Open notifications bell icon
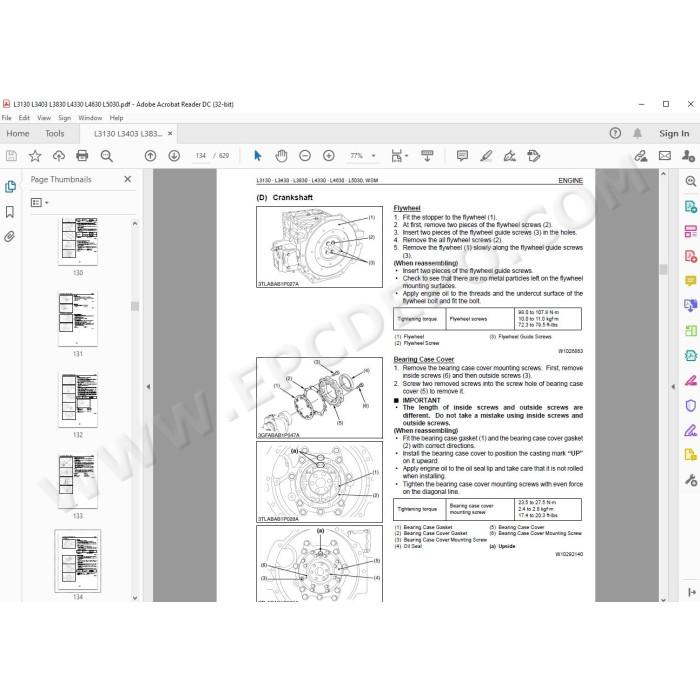This screenshot has height=700, width=700. tap(638, 133)
